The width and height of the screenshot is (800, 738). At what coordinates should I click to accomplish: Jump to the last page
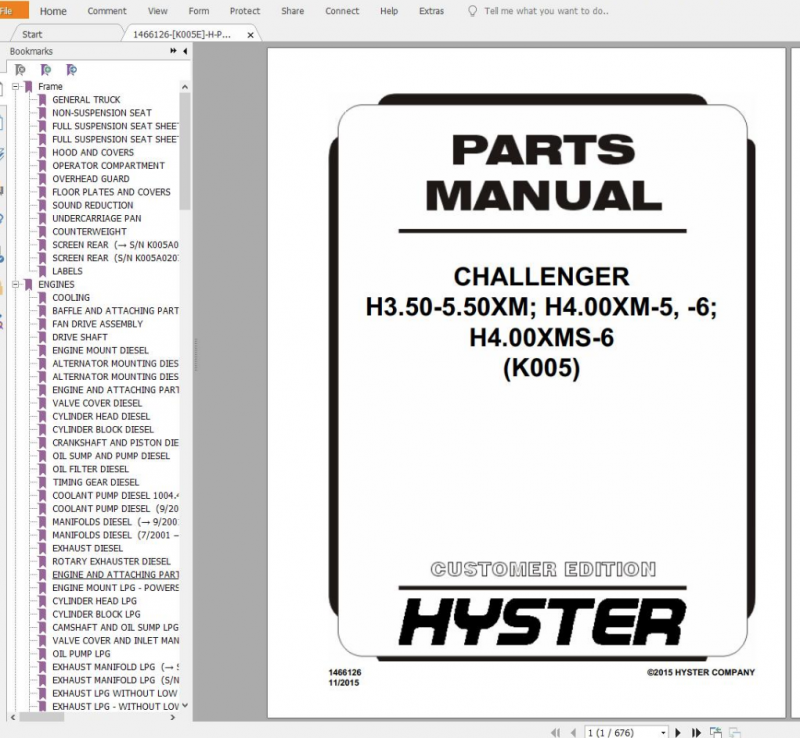click(696, 732)
